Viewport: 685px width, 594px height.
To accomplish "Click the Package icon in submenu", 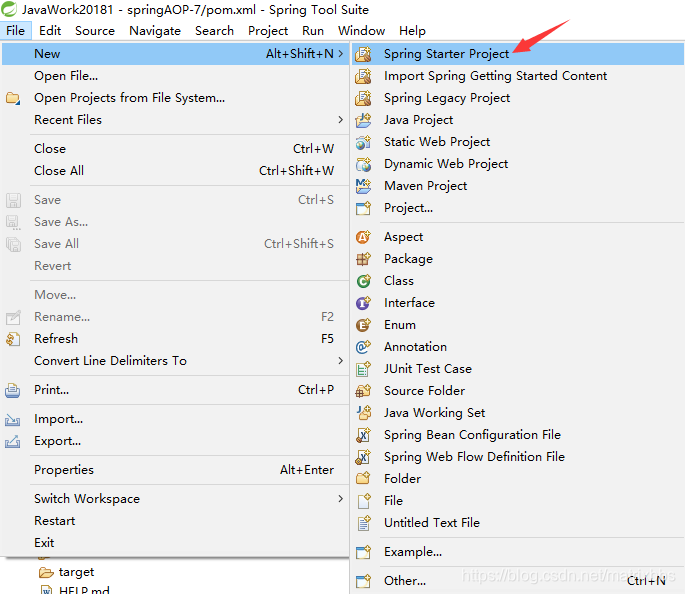I will pos(363,259).
